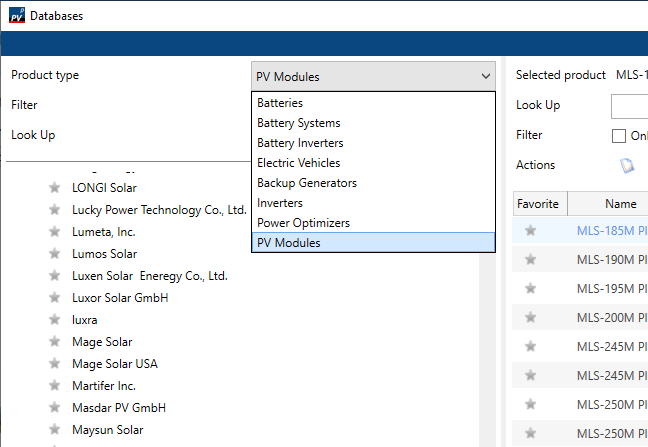
Task: Select Lucky Power Technology Co., Ltd. manufacturer
Action: (159, 210)
